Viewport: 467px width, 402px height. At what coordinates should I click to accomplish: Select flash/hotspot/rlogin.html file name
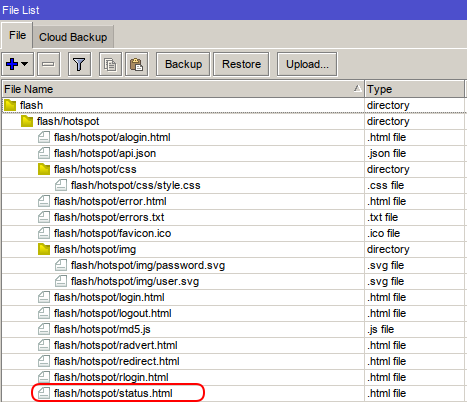coord(111,377)
